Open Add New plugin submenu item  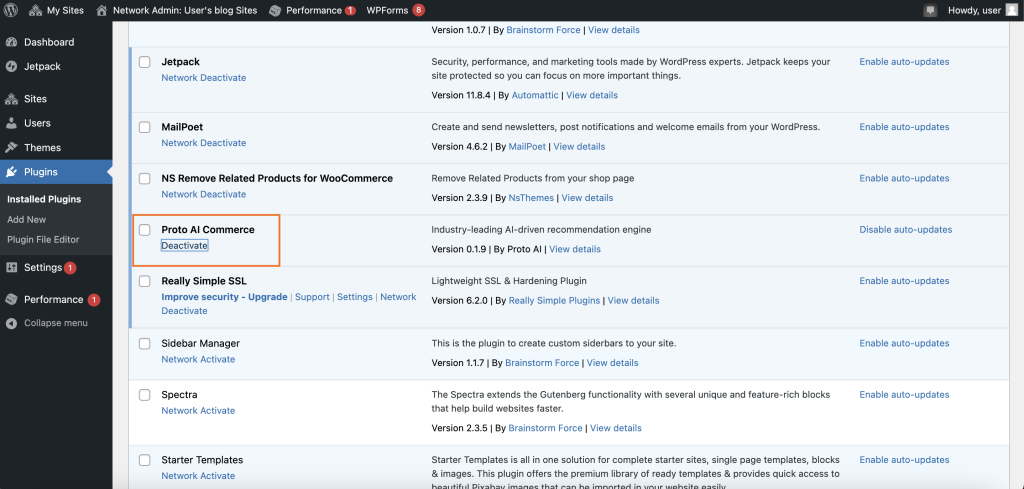pos(27,219)
